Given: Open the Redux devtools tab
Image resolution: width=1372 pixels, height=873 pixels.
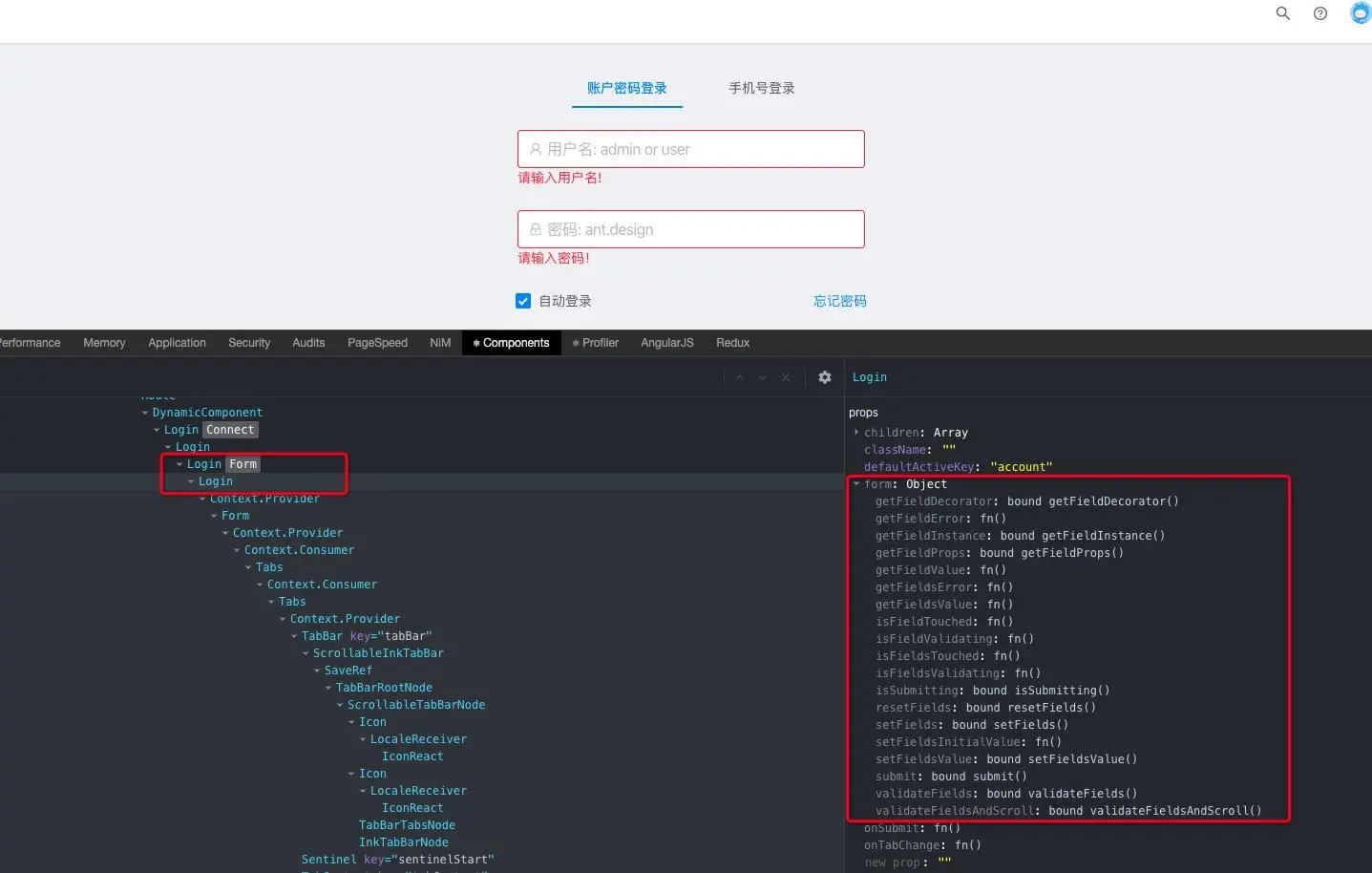Looking at the screenshot, I should 733,343.
